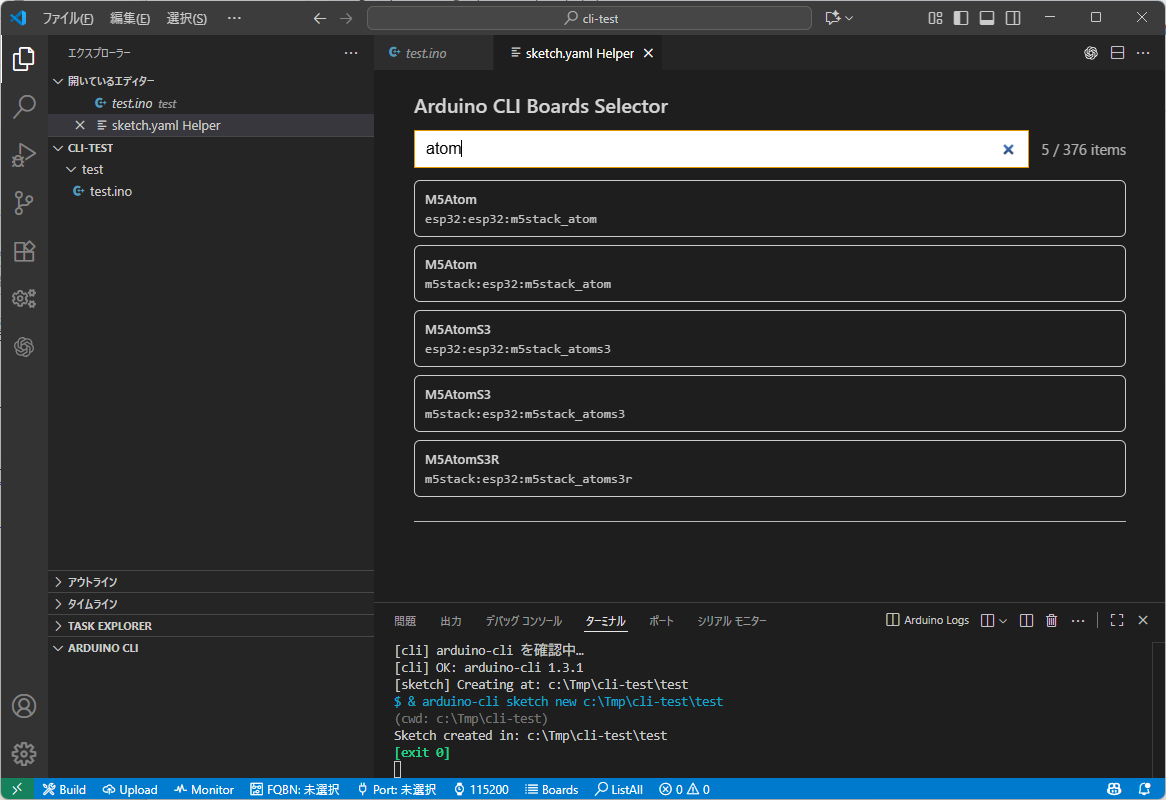Maximize the terminal panel size

(x=1117, y=620)
